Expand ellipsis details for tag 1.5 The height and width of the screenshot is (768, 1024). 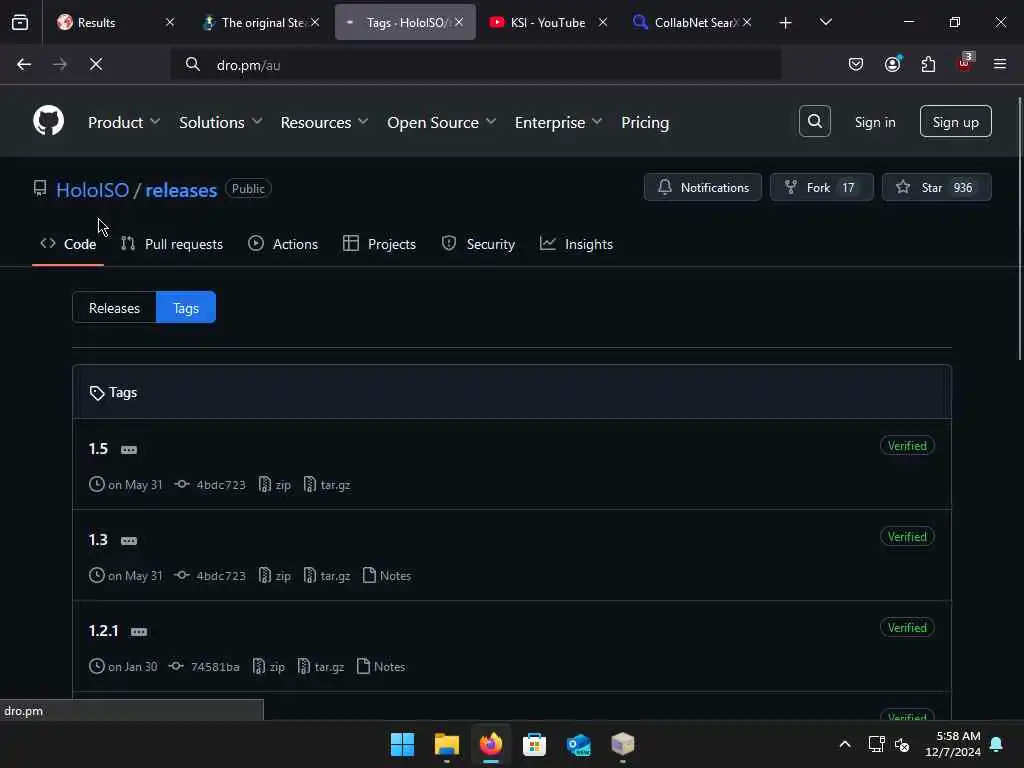[129, 449]
